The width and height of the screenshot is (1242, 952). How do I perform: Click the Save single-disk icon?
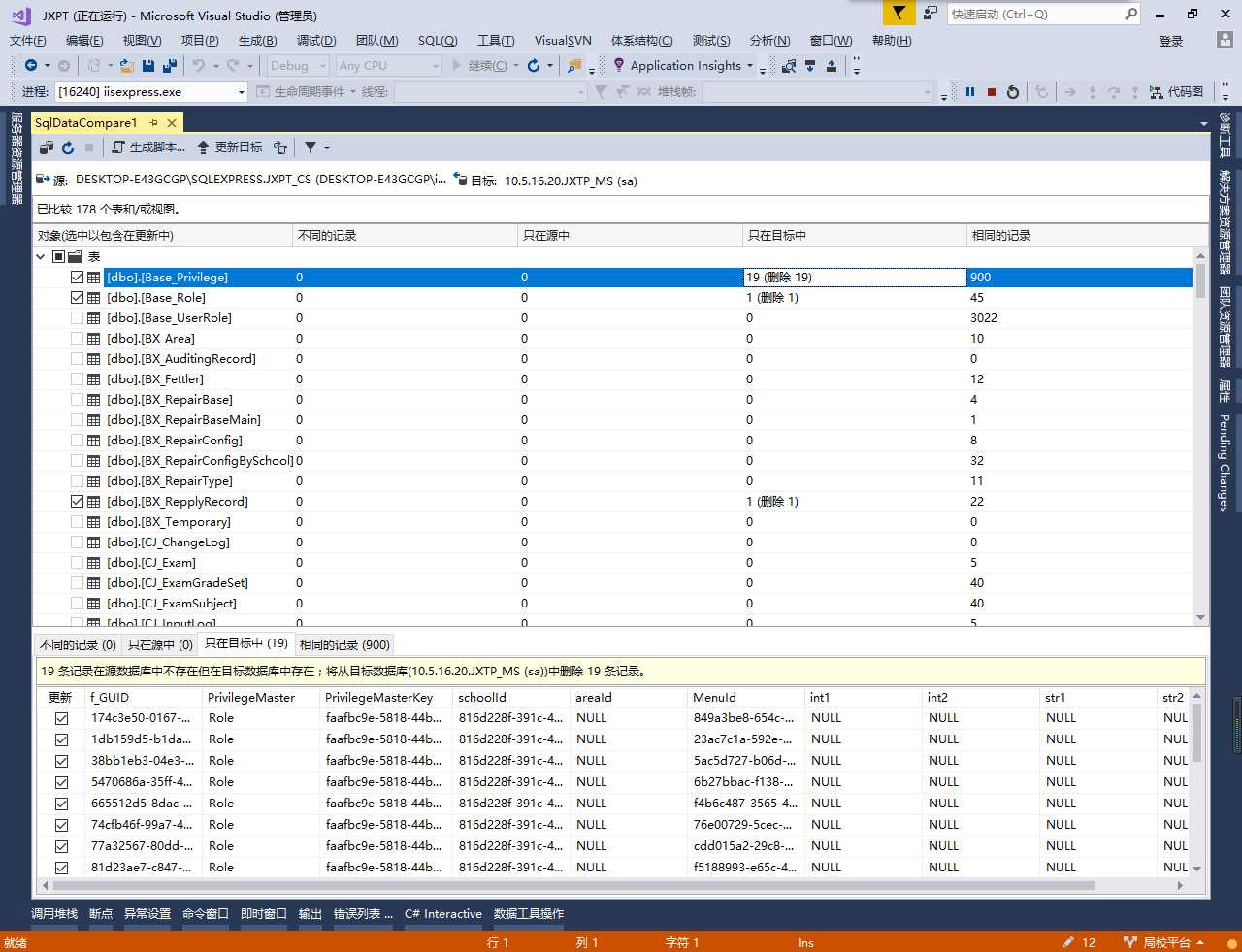tap(148, 65)
